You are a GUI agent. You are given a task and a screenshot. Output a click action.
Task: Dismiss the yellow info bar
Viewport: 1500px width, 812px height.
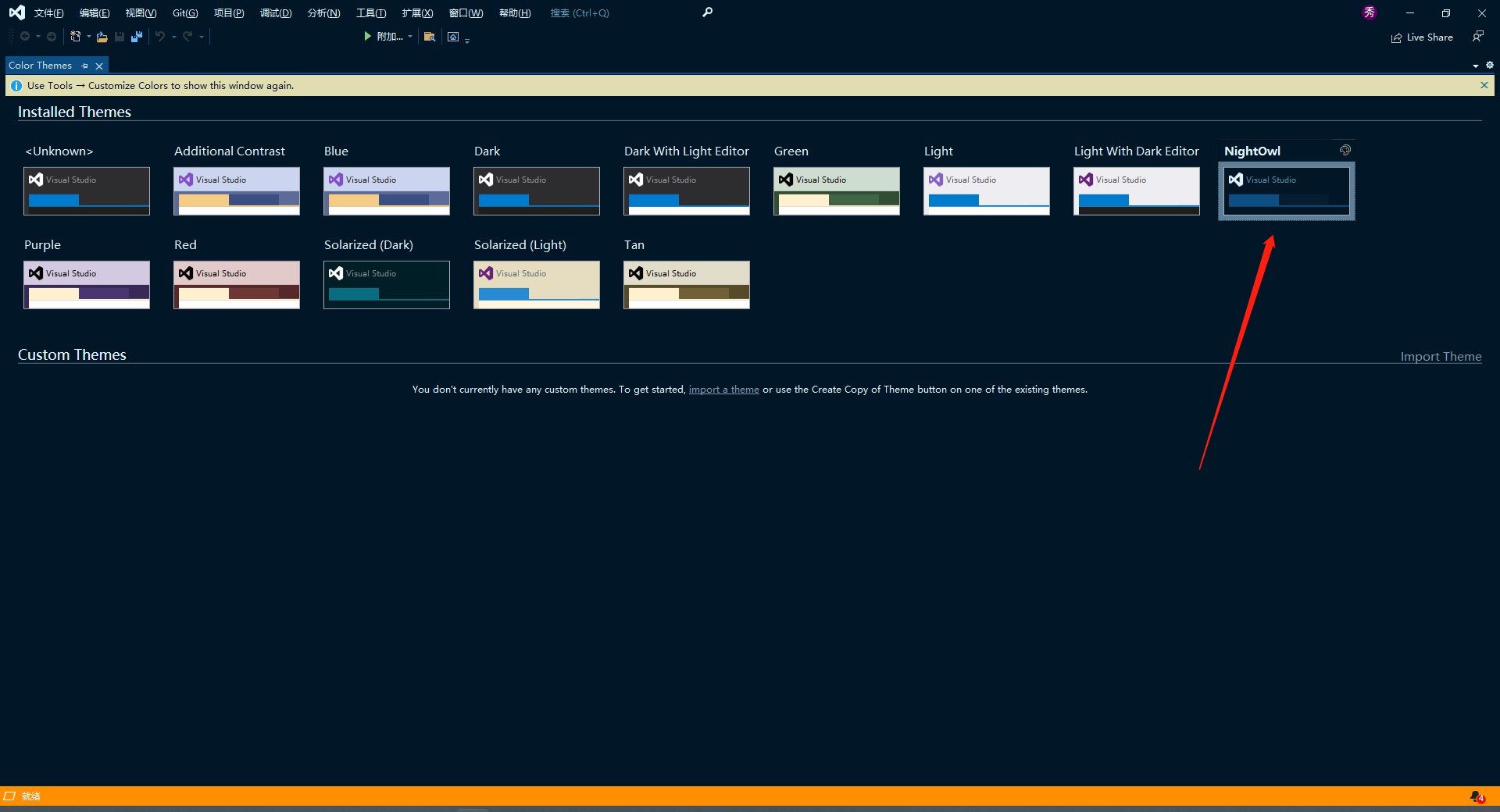point(1484,85)
